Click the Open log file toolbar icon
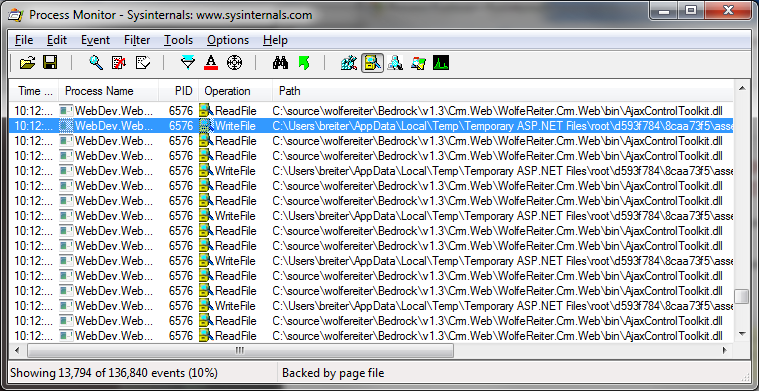This screenshot has height=391, width=759. point(28,63)
